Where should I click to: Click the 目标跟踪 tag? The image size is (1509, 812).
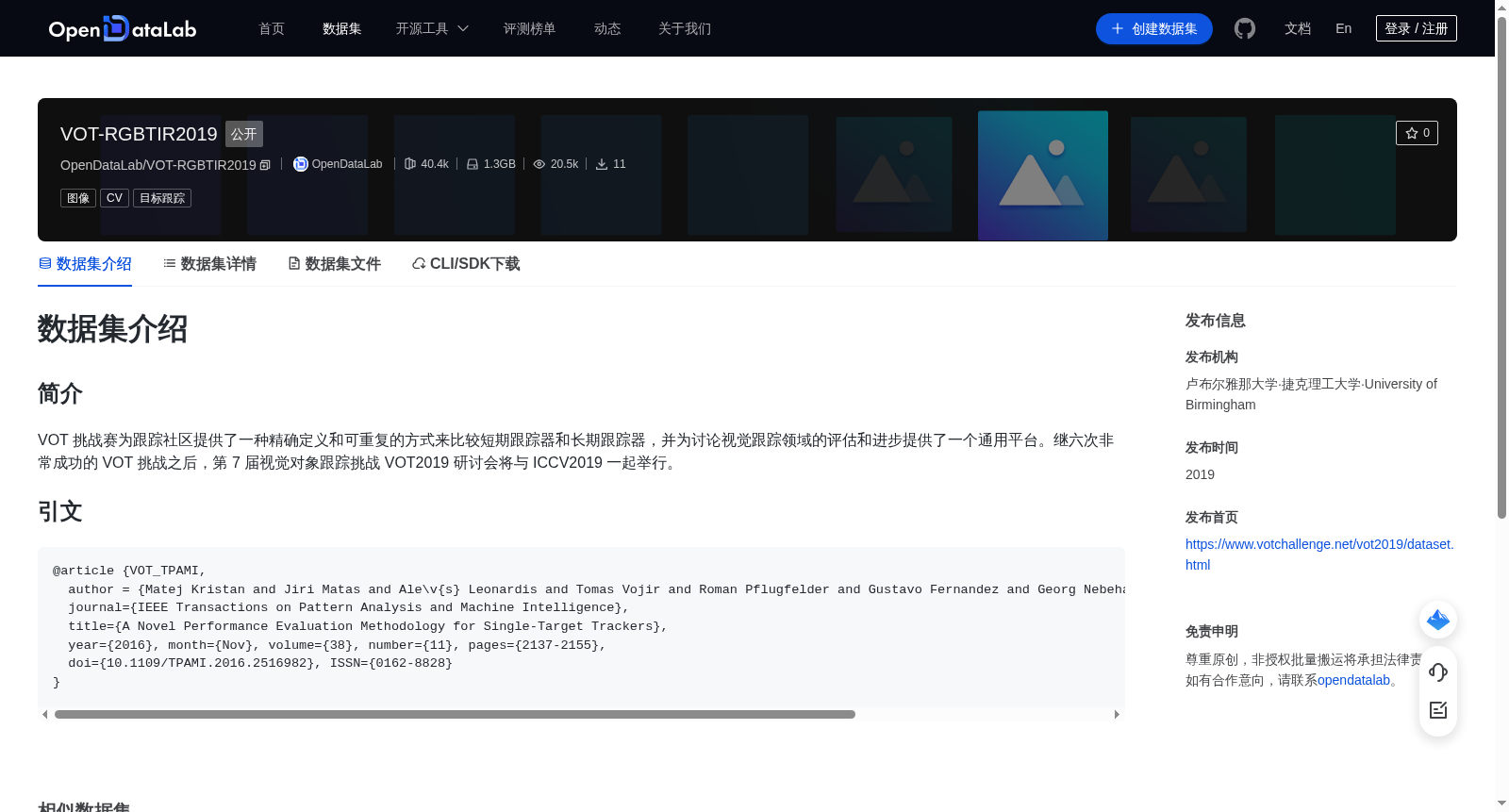pos(162,198)
